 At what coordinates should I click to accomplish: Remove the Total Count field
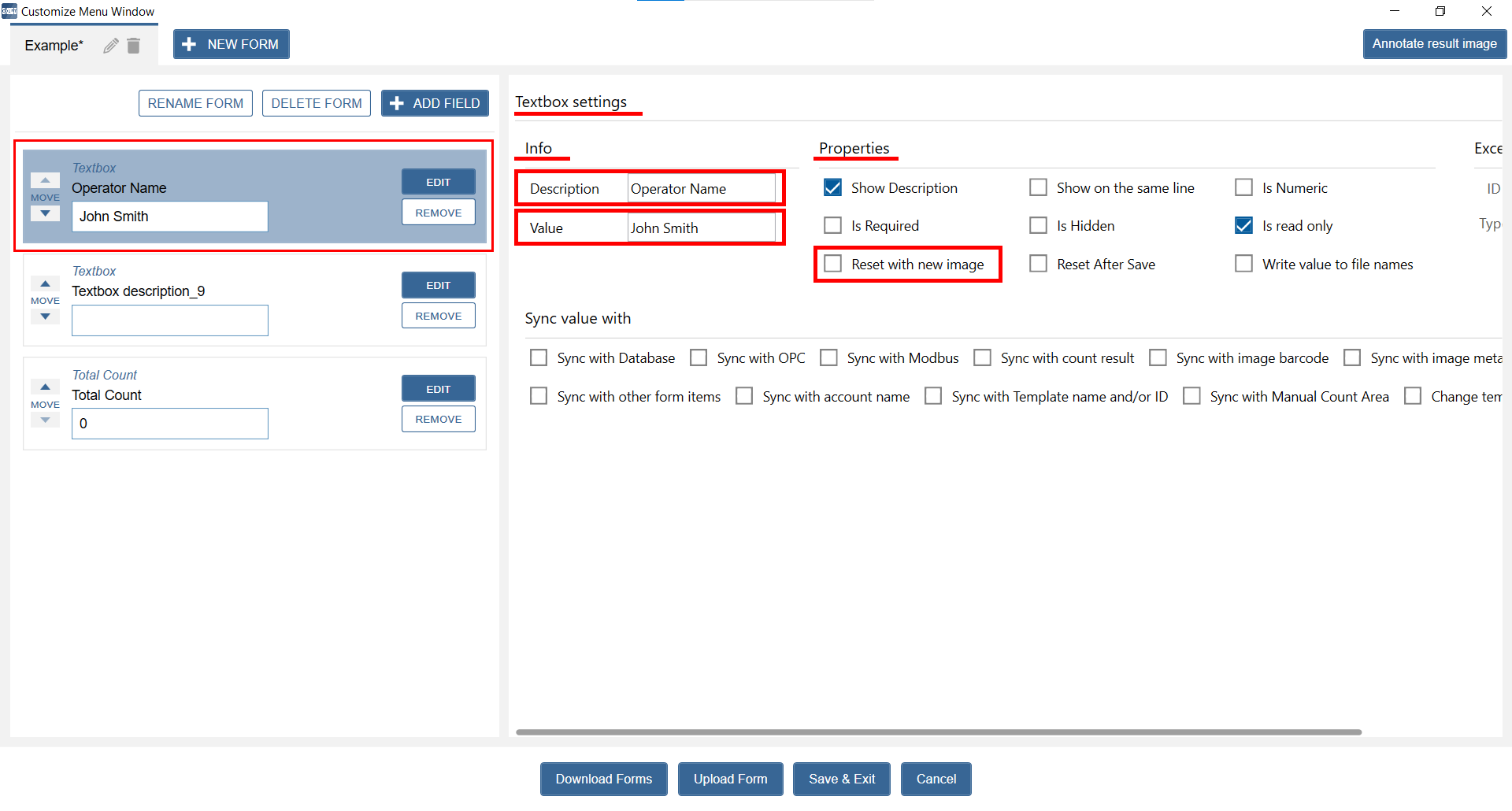click(x=438, y=420)
